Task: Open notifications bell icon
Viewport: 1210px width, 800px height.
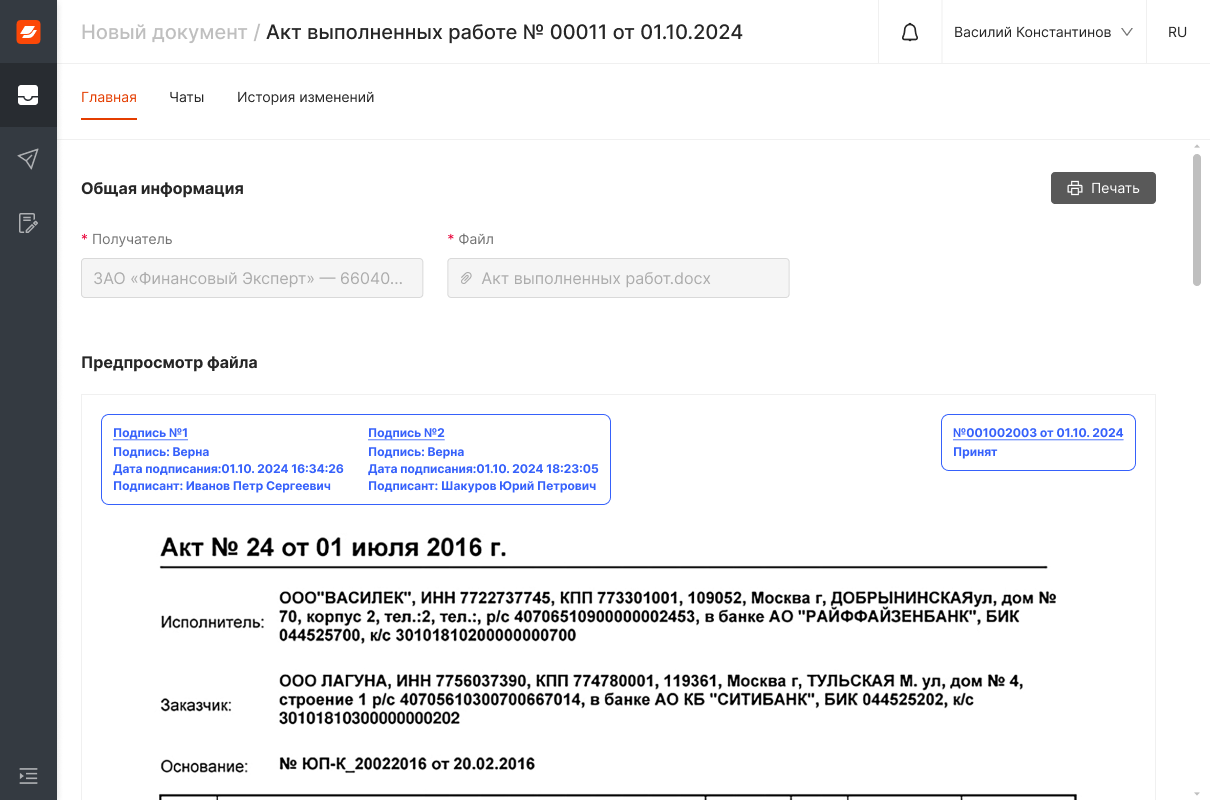Action: point(910,32)
